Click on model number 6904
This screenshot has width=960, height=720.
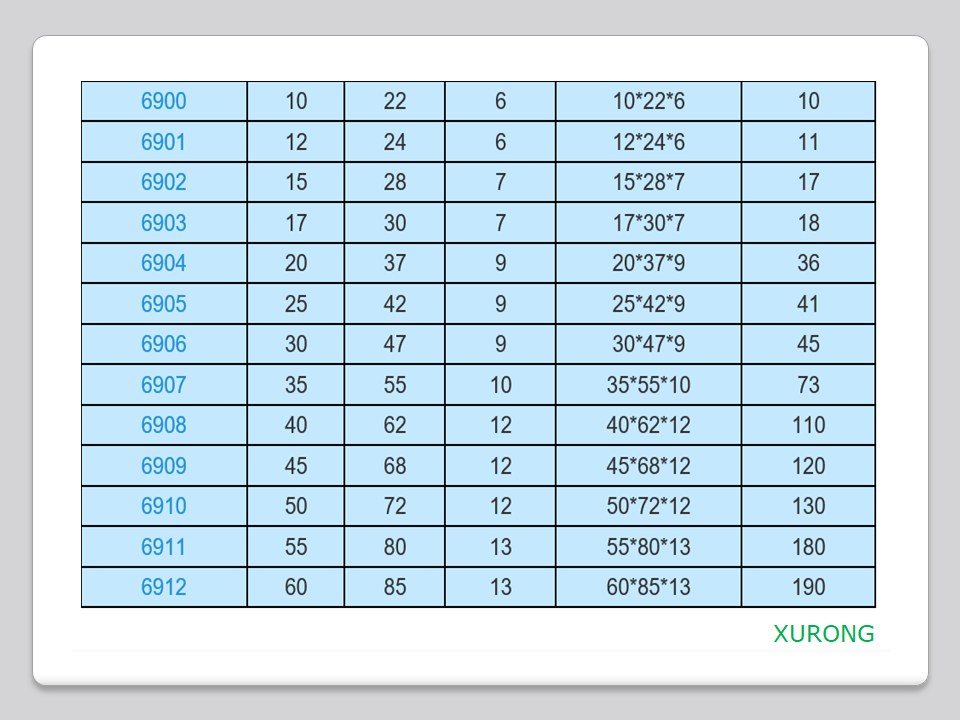pyautogui.click(x=163, y=263)
